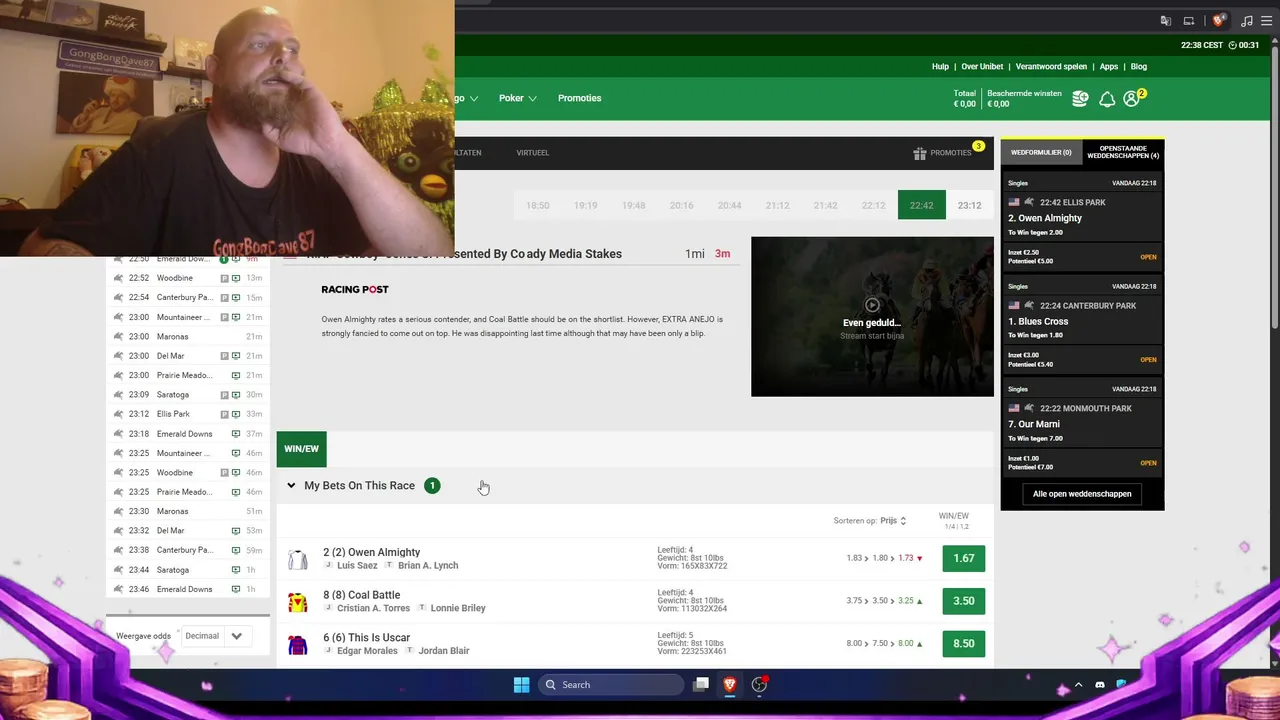The height and width of the screenshot is (720, 1280).
Task: Click Coal Battle's jockey silks icon
Action: click(x=297, y=602)
